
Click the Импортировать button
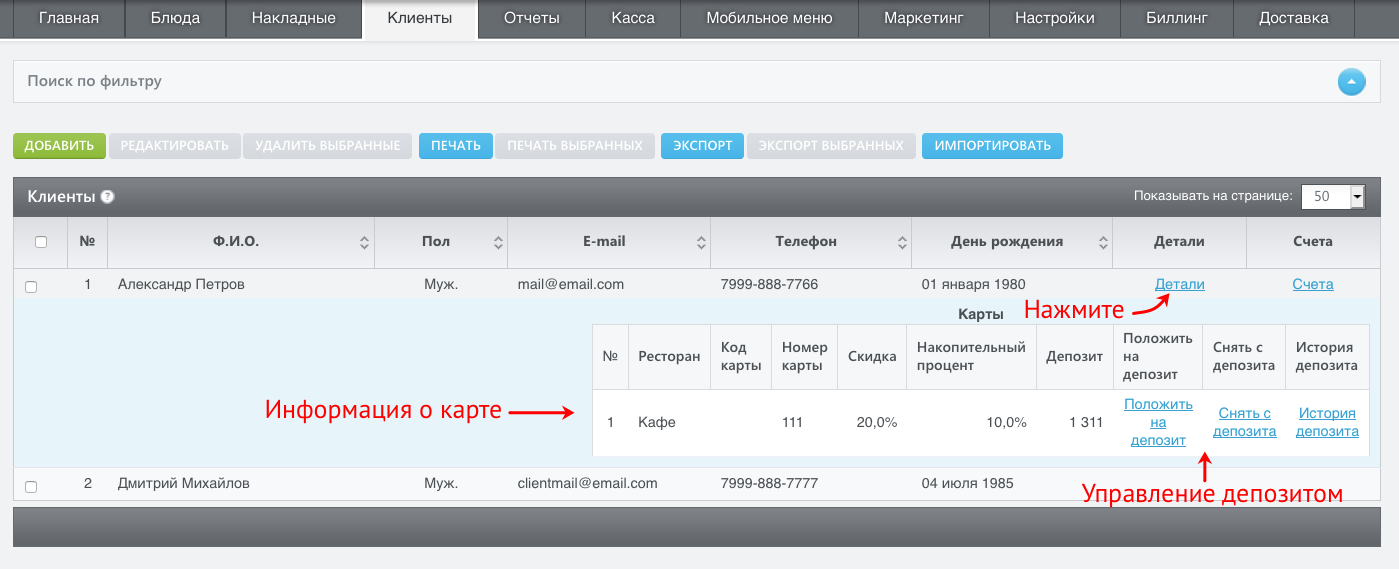(992, 146)
